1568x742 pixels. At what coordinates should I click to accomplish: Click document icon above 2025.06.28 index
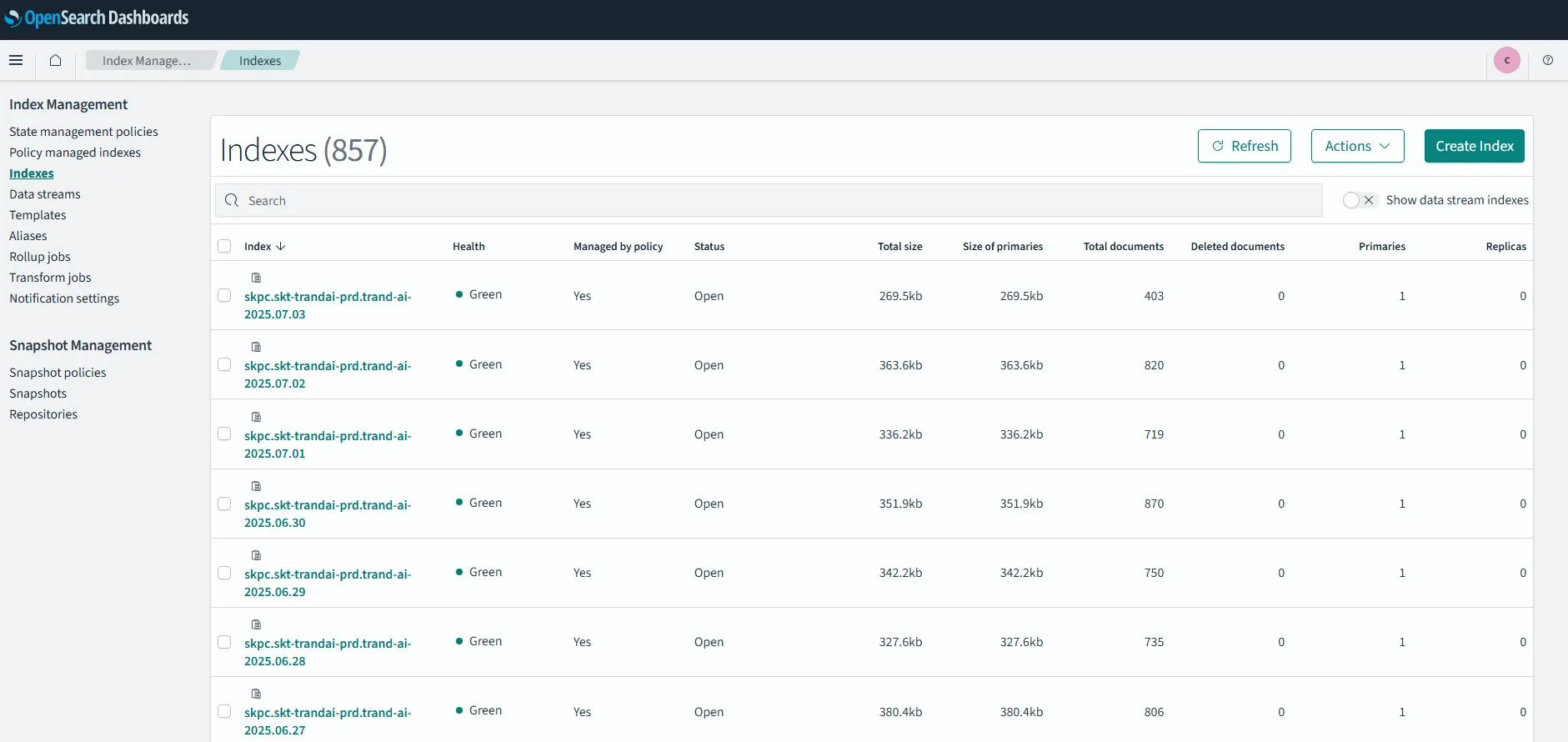pos(257,624)
